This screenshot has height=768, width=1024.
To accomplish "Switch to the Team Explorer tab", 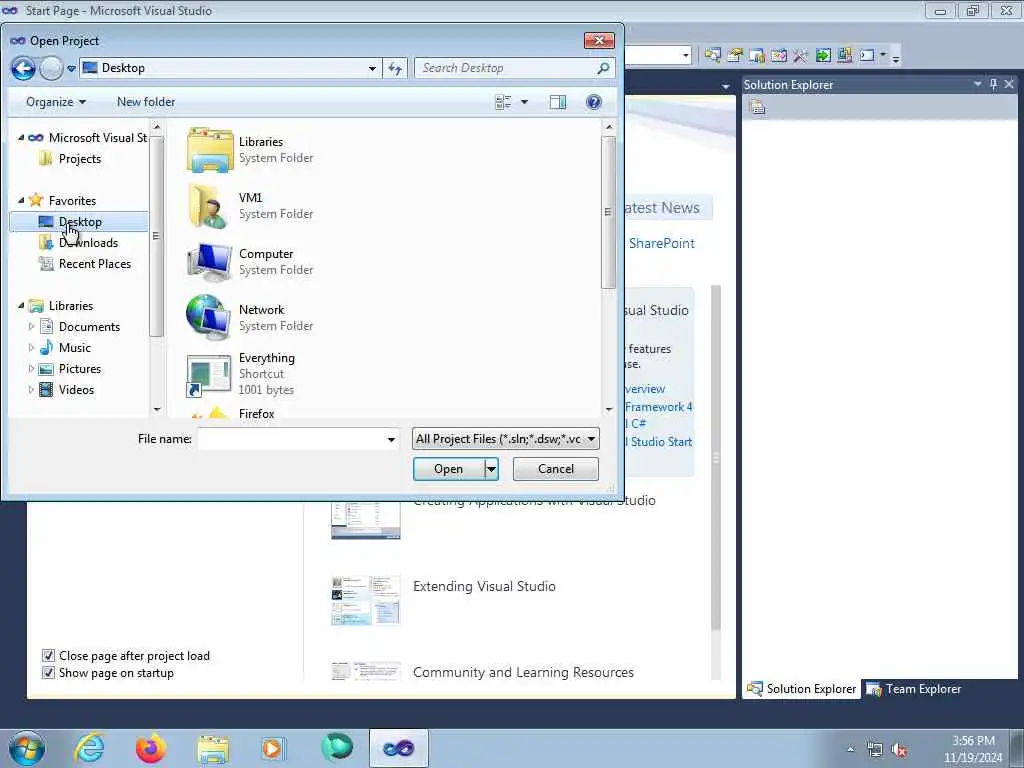I will [913, 689].
